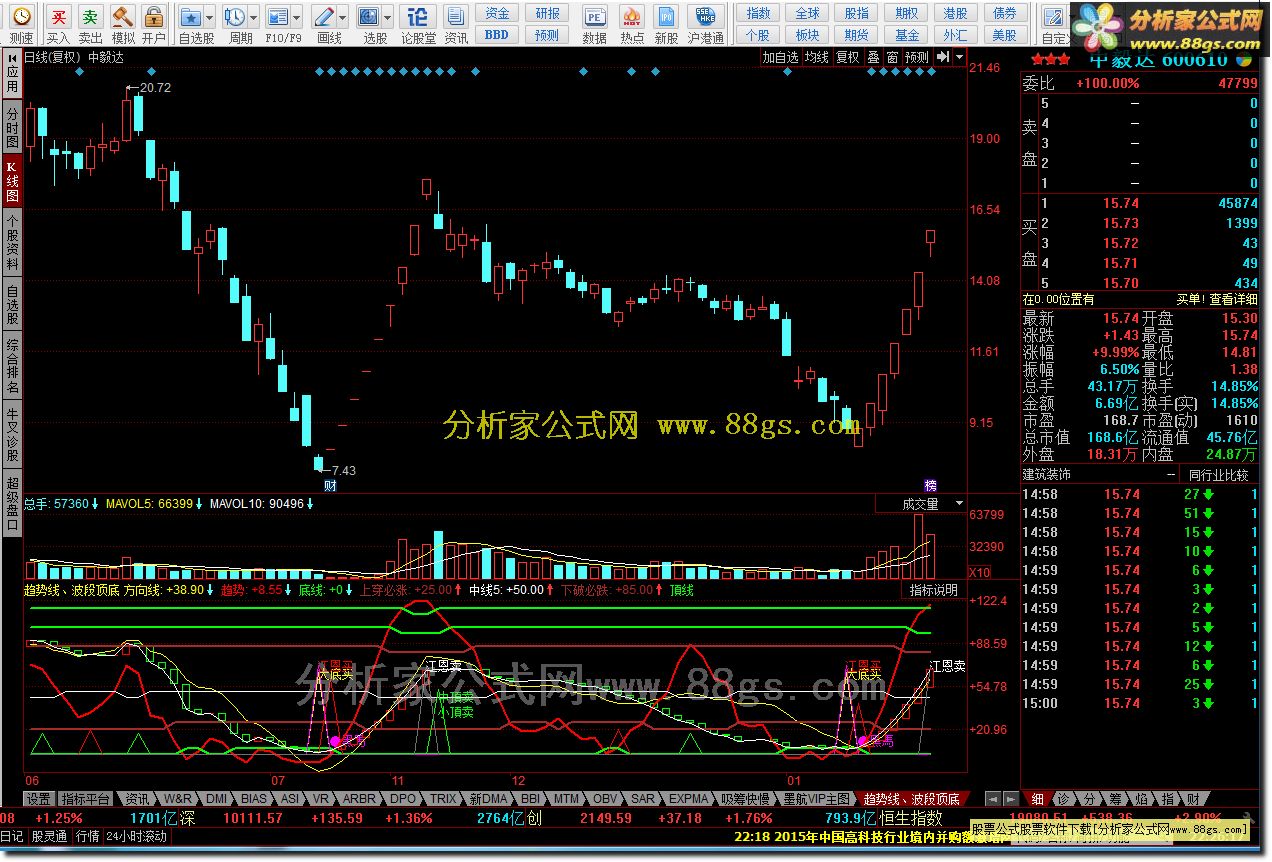Click the 设置 settings tab
This screenshot has height=862, width=1272.
coord(39,799)
